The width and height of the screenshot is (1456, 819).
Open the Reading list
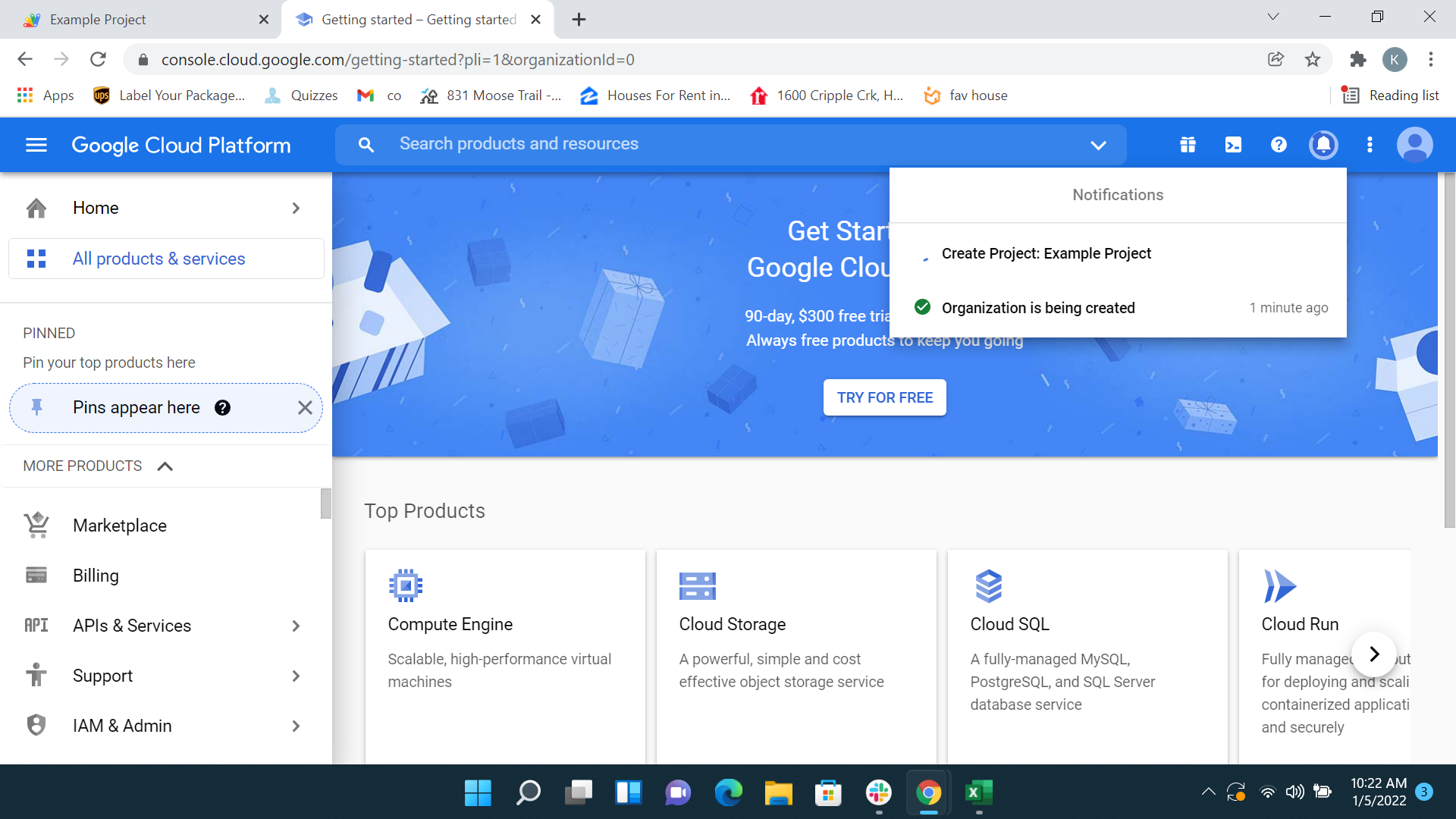(x=1391, y=96)
